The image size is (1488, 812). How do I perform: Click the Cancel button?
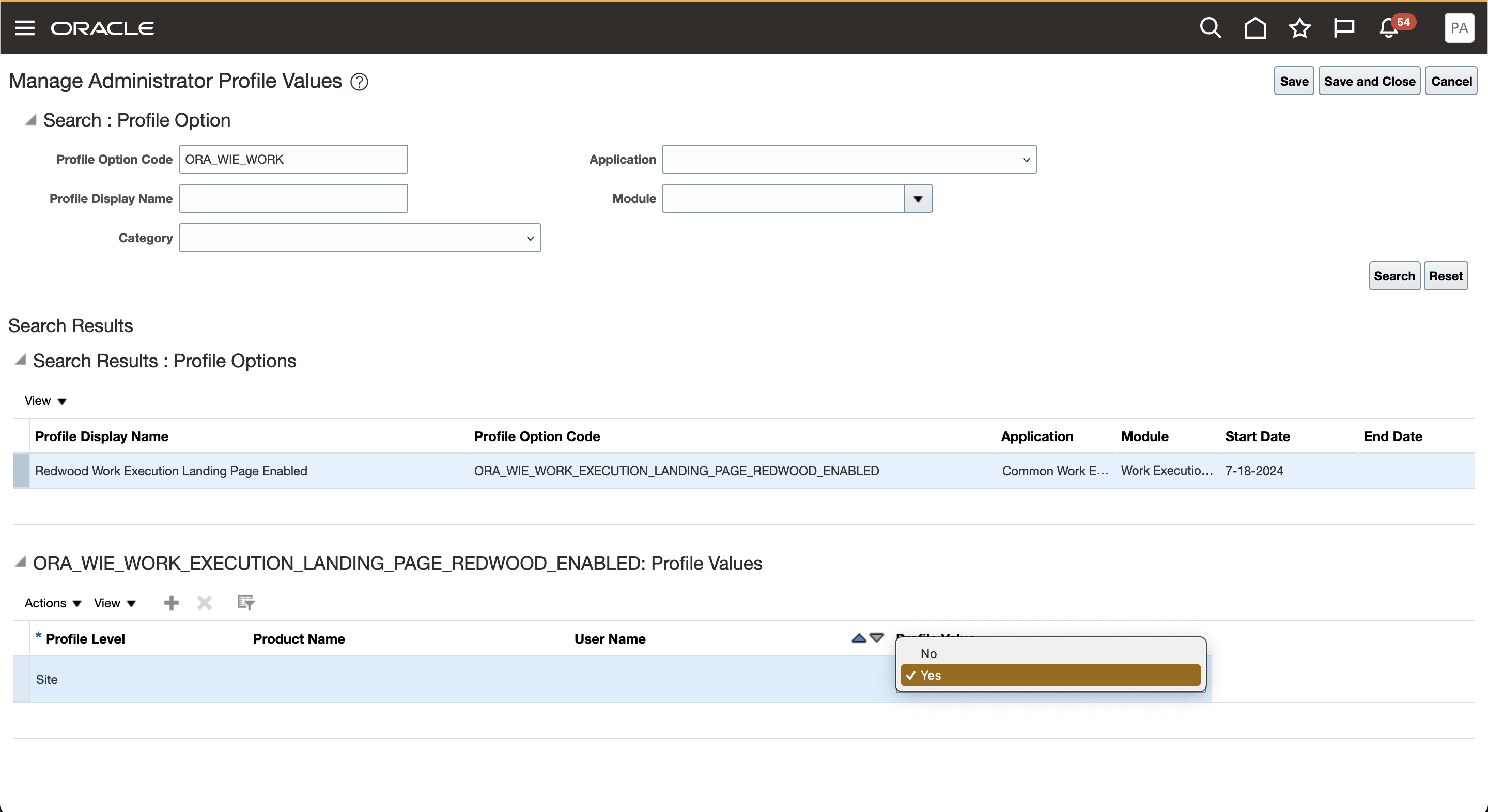[1451, 81]
